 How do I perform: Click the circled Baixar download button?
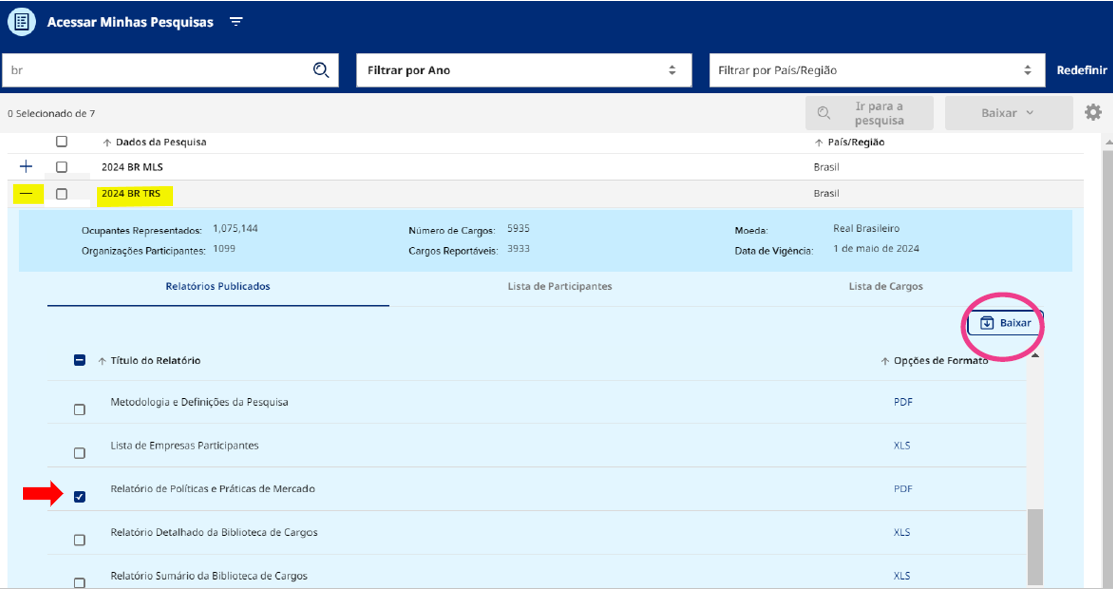1004,323
